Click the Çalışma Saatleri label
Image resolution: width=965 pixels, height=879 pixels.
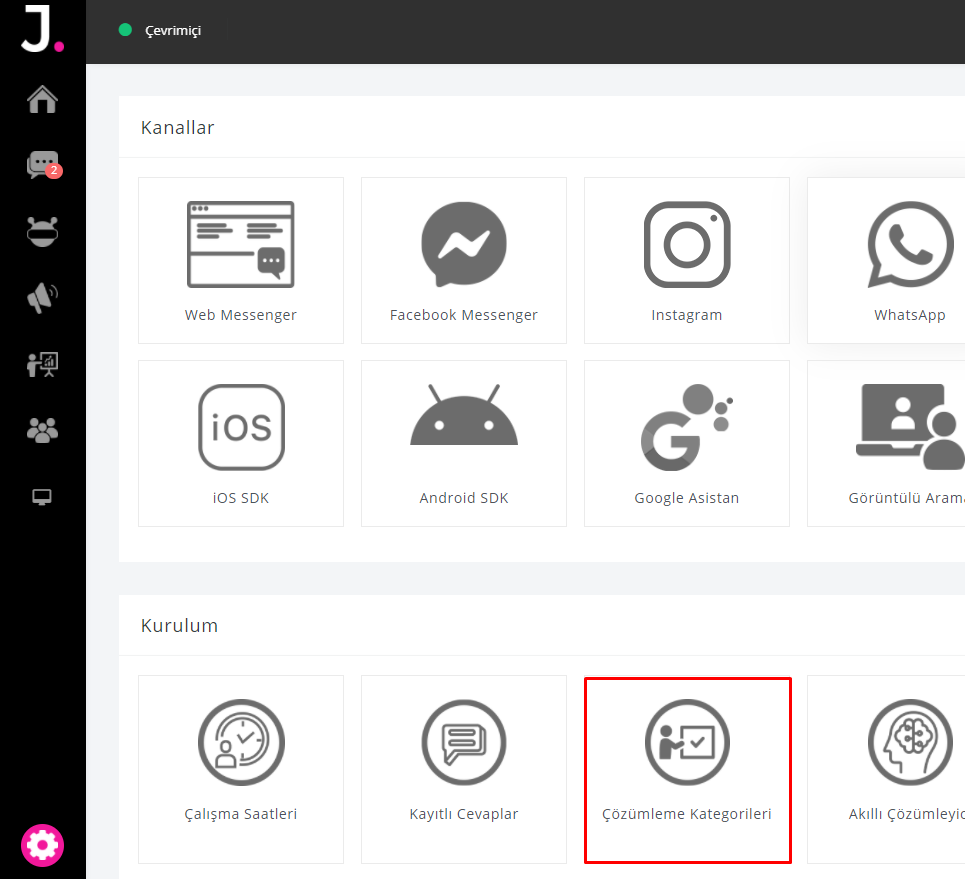(x=241, y=814)
